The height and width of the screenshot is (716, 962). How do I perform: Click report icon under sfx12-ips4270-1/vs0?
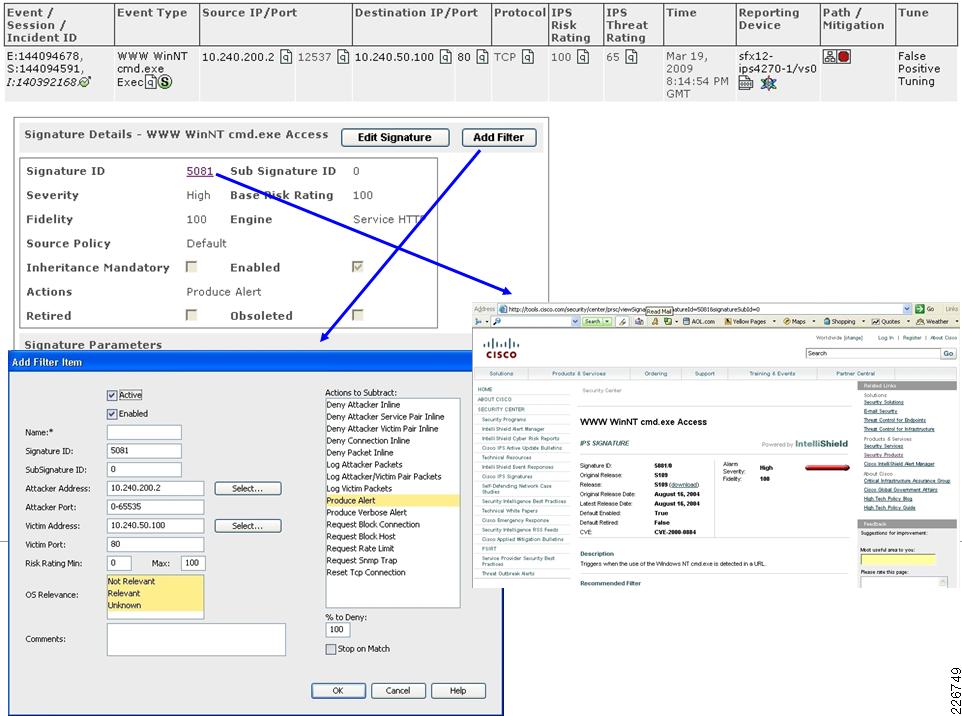point(745,83)
